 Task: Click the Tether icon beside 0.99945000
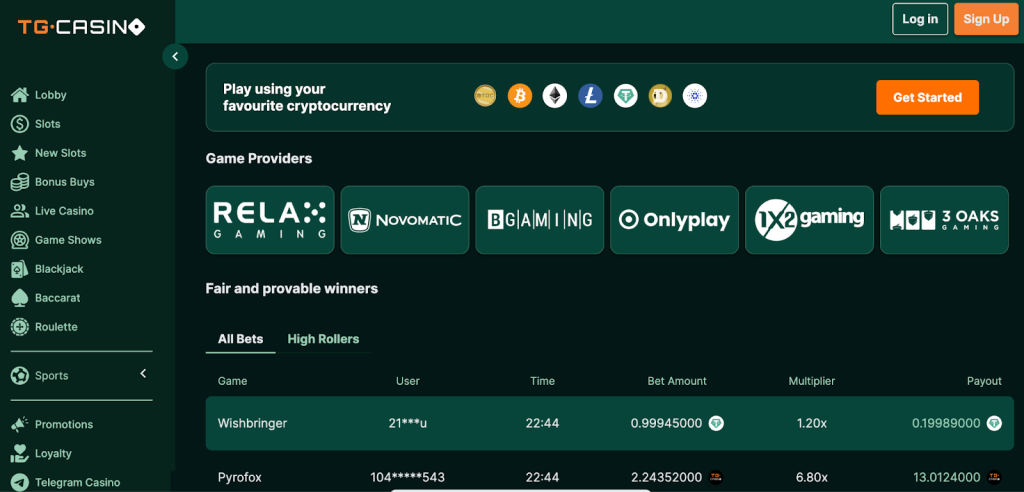(x=716, y=423)
